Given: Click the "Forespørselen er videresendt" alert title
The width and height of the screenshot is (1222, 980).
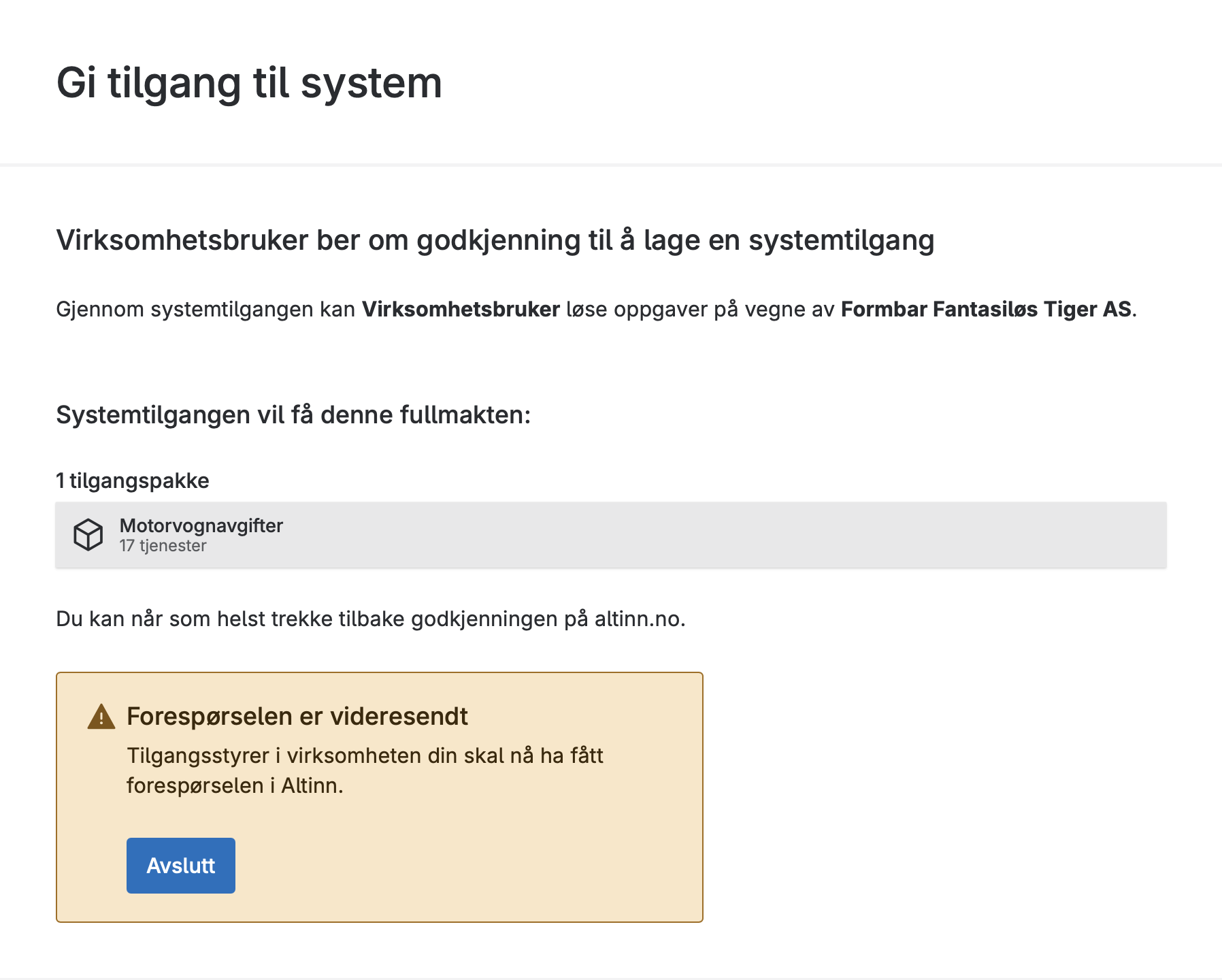Looking at the screenshot, I should click(x=297, y=716).
